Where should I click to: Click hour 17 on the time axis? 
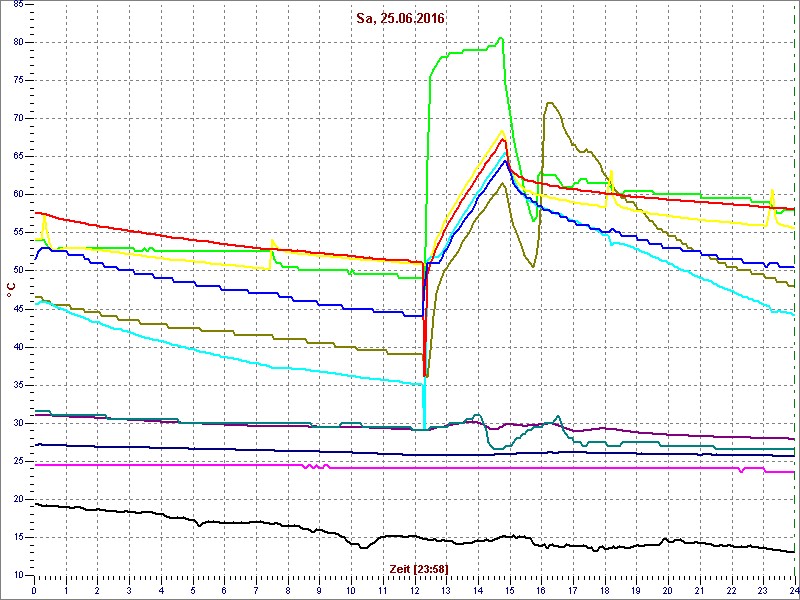573,590
